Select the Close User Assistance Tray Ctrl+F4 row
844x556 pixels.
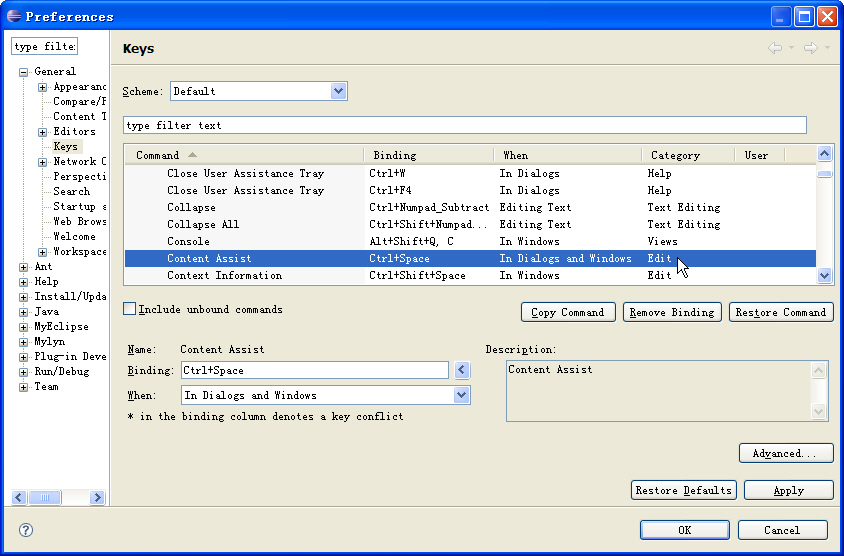coord(470,191)
